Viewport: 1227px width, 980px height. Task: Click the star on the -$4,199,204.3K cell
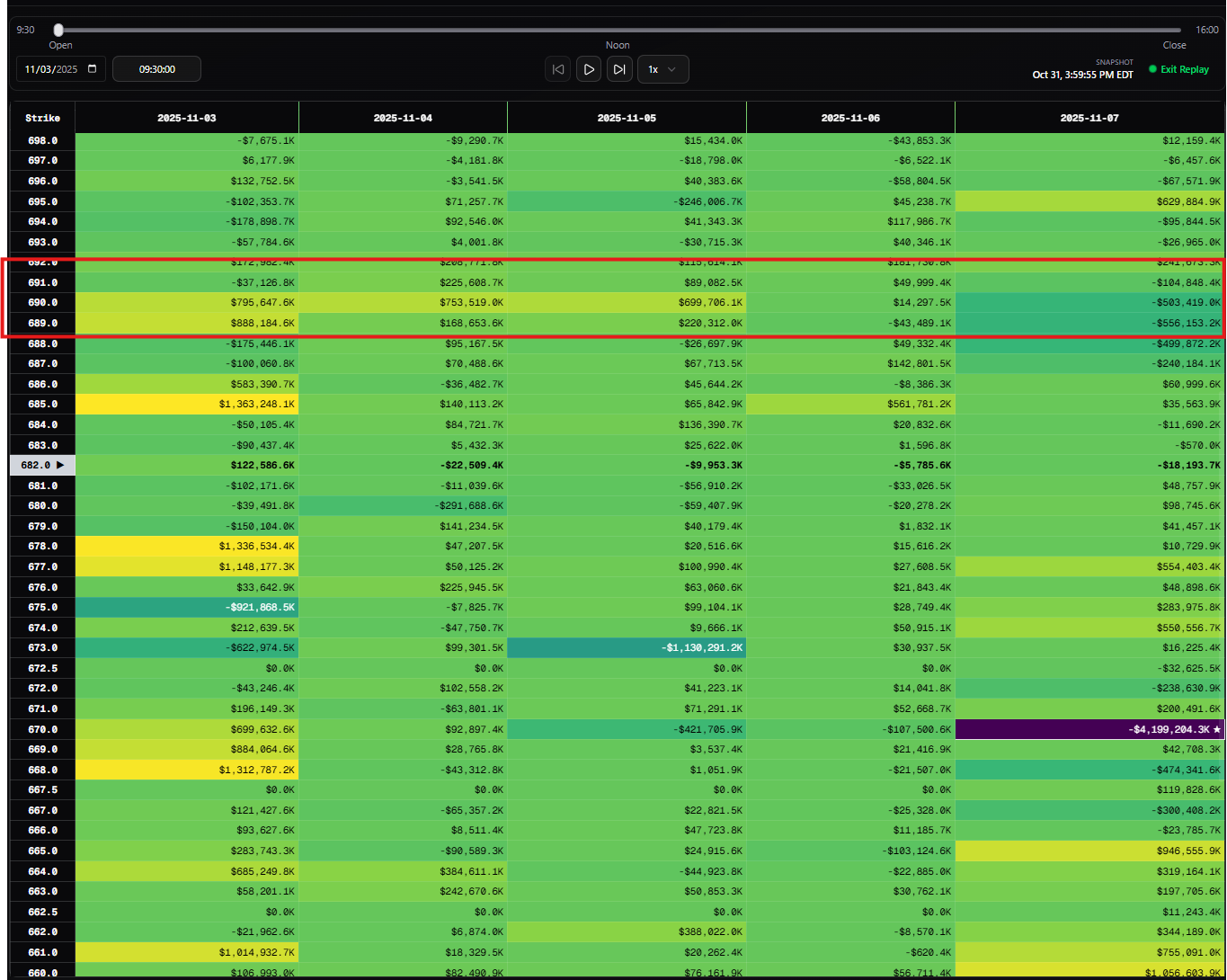tap(1216, 729)
